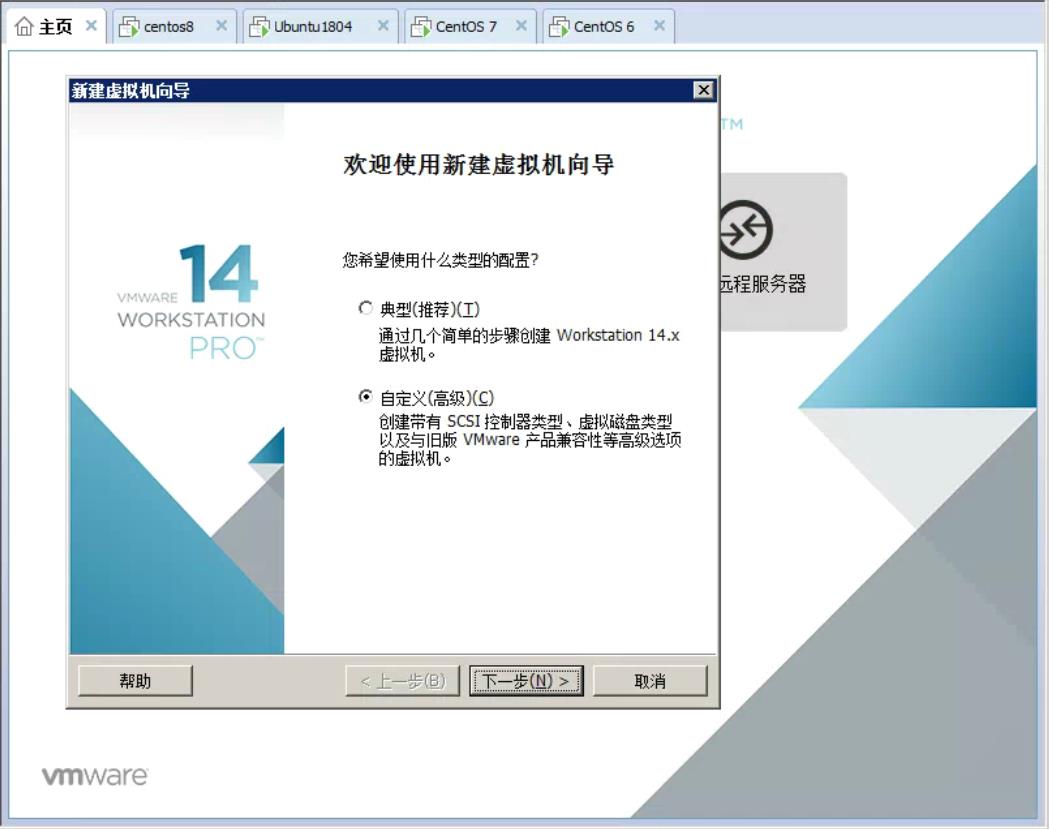Click the VM icon on centos8 tab
Screen dimensions: 1049x829
pos(129,27)
